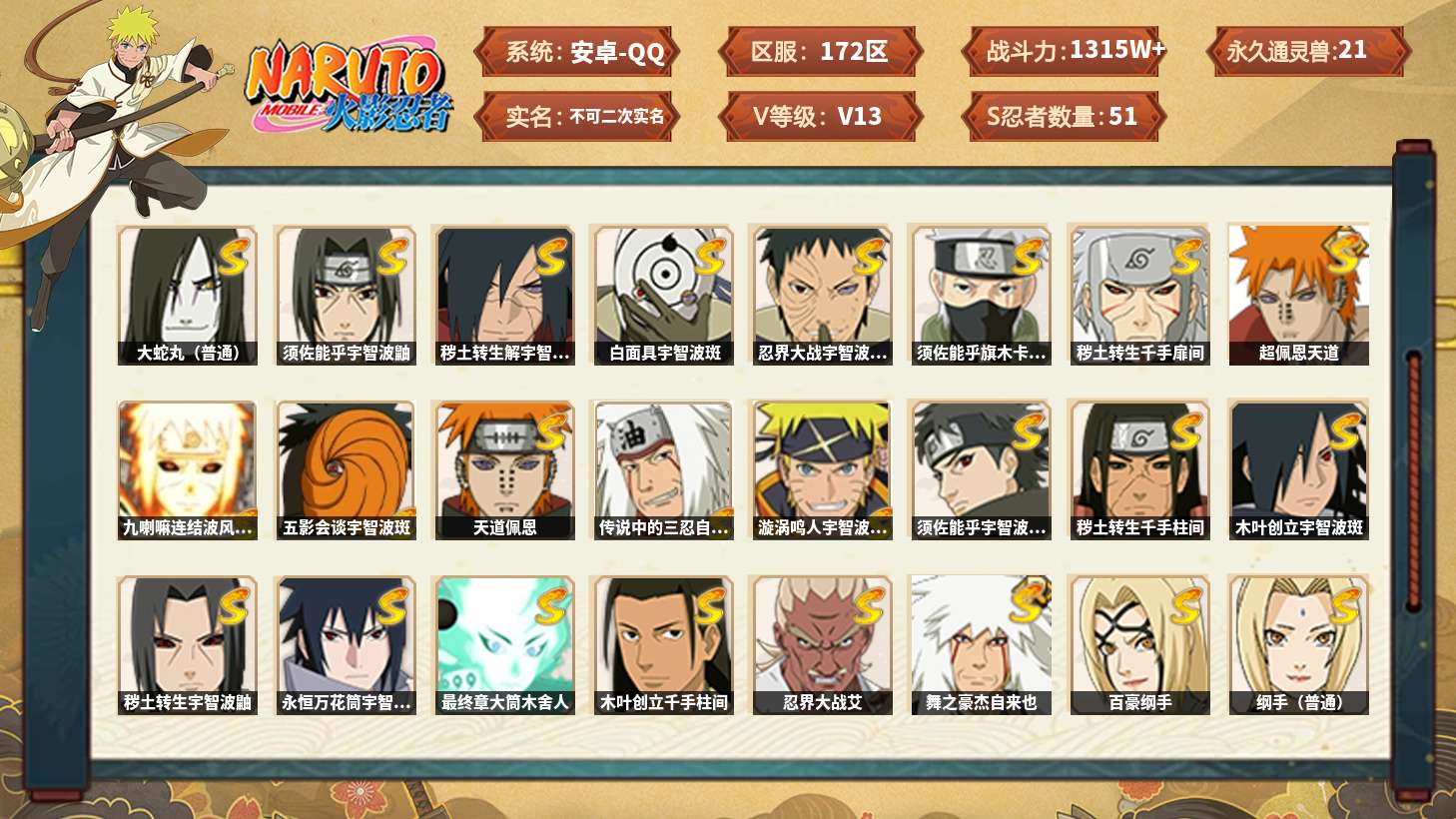Screen dimensions: 1456x819
Task: Click the V等级: V13 badge
Action: point(821,116)
